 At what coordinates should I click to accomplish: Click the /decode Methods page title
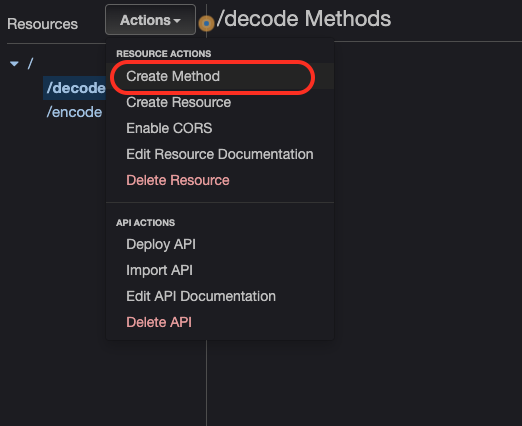point(304,18)
